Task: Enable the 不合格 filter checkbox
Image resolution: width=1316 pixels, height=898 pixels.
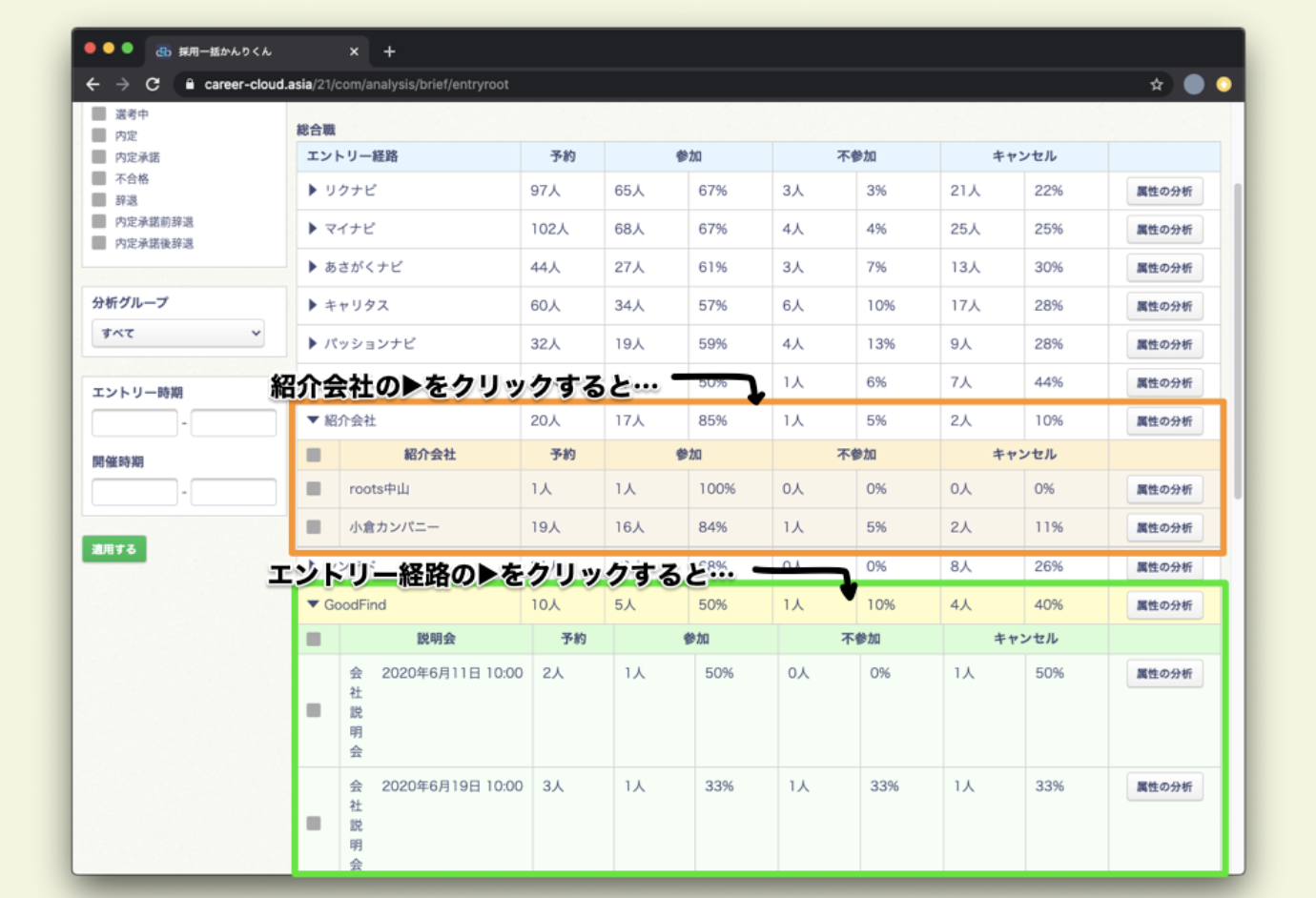Action: coord(99,178)
